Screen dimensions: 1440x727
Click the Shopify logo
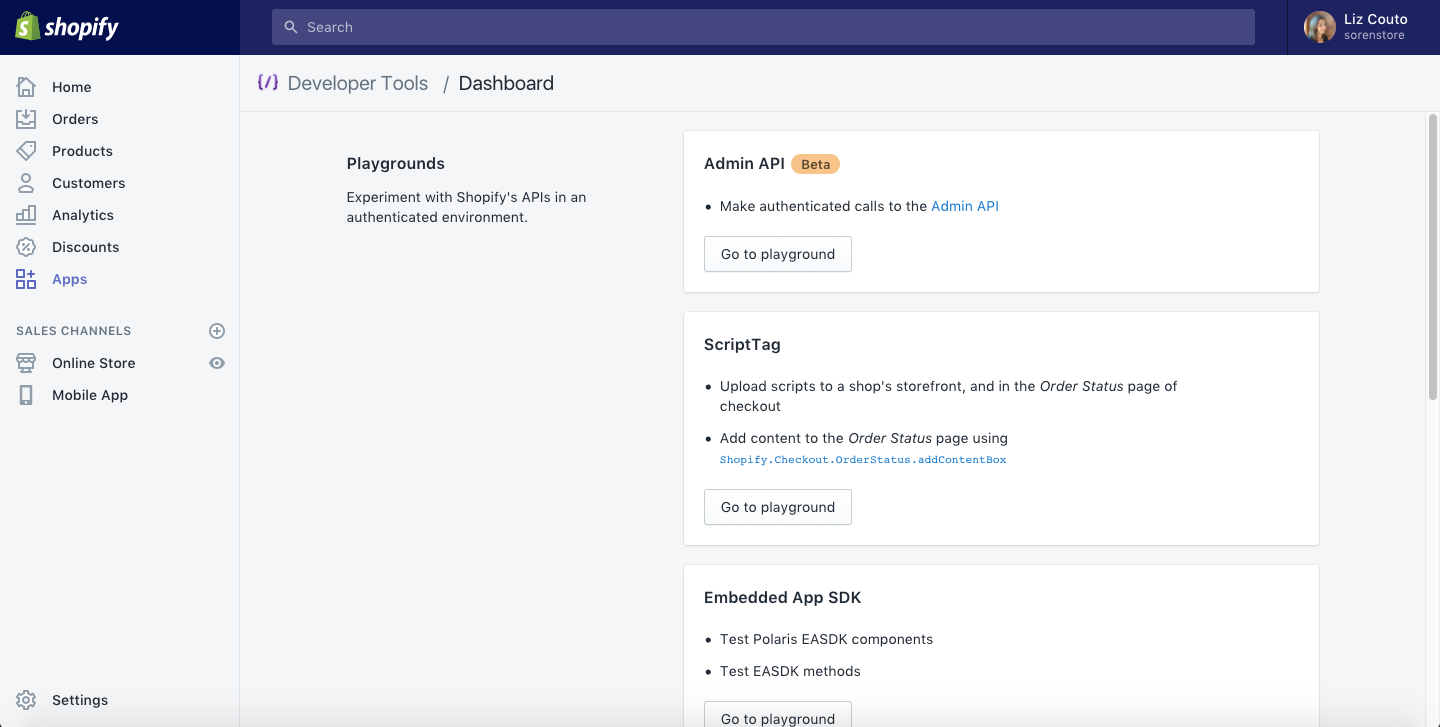[x=67, y=27]
